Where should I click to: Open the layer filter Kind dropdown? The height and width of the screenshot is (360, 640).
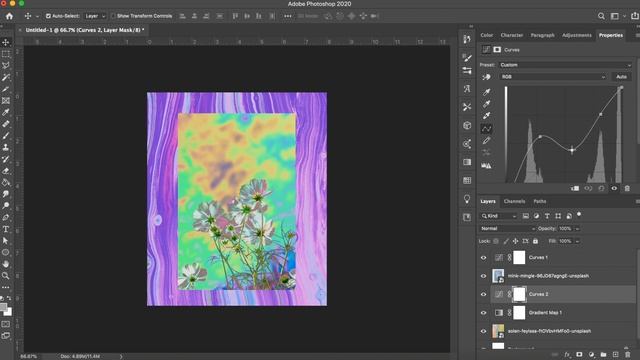499,216
